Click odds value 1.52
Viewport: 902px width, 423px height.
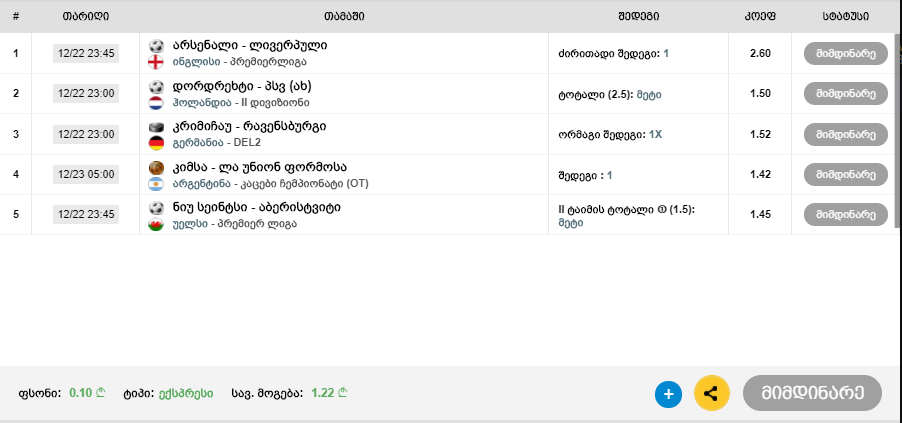click(760, 134)
